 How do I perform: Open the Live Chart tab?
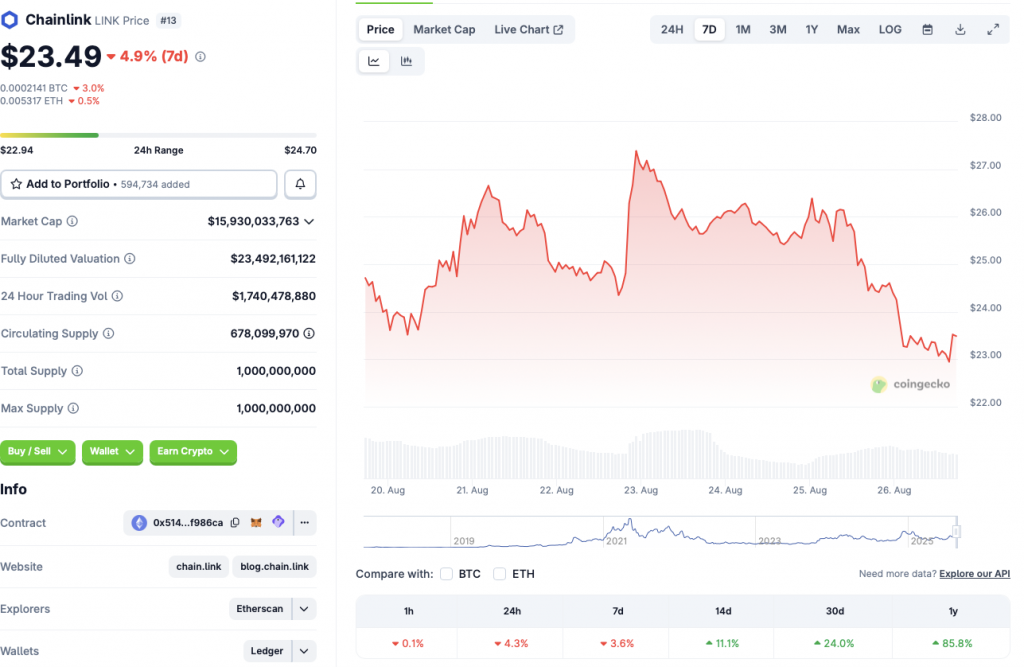click(x=529, y=29)
